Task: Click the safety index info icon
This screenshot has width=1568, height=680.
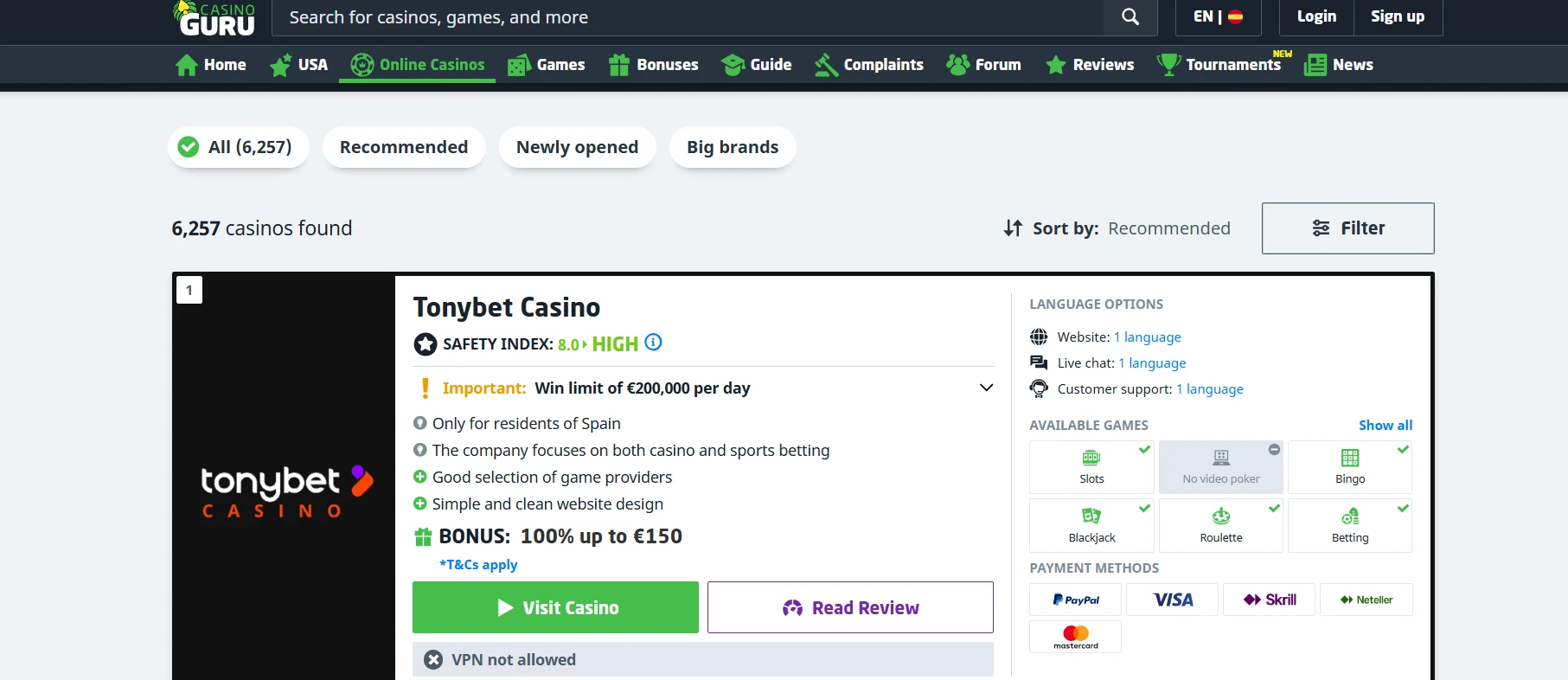Action: click(x=654, y=343)
